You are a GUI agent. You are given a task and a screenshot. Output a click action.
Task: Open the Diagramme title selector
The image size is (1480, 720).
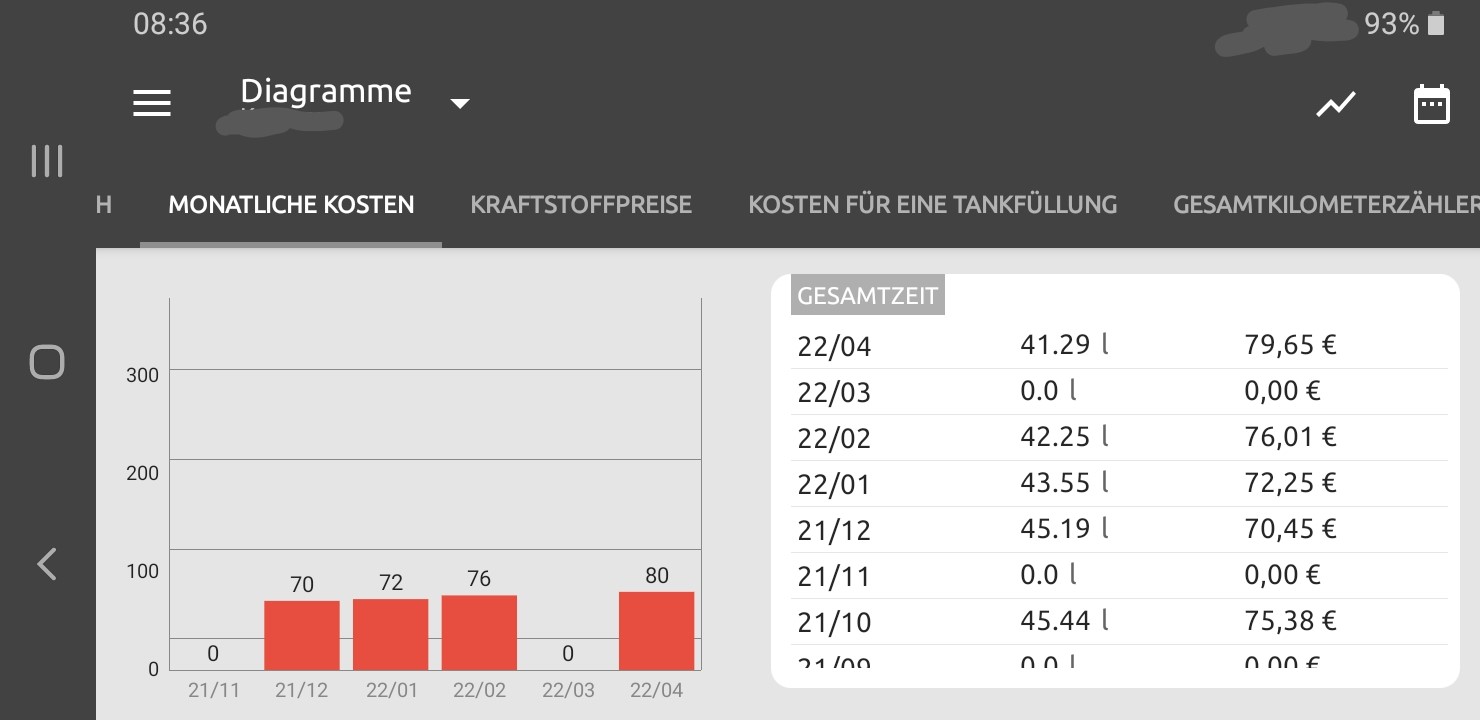tap(326, 91)
